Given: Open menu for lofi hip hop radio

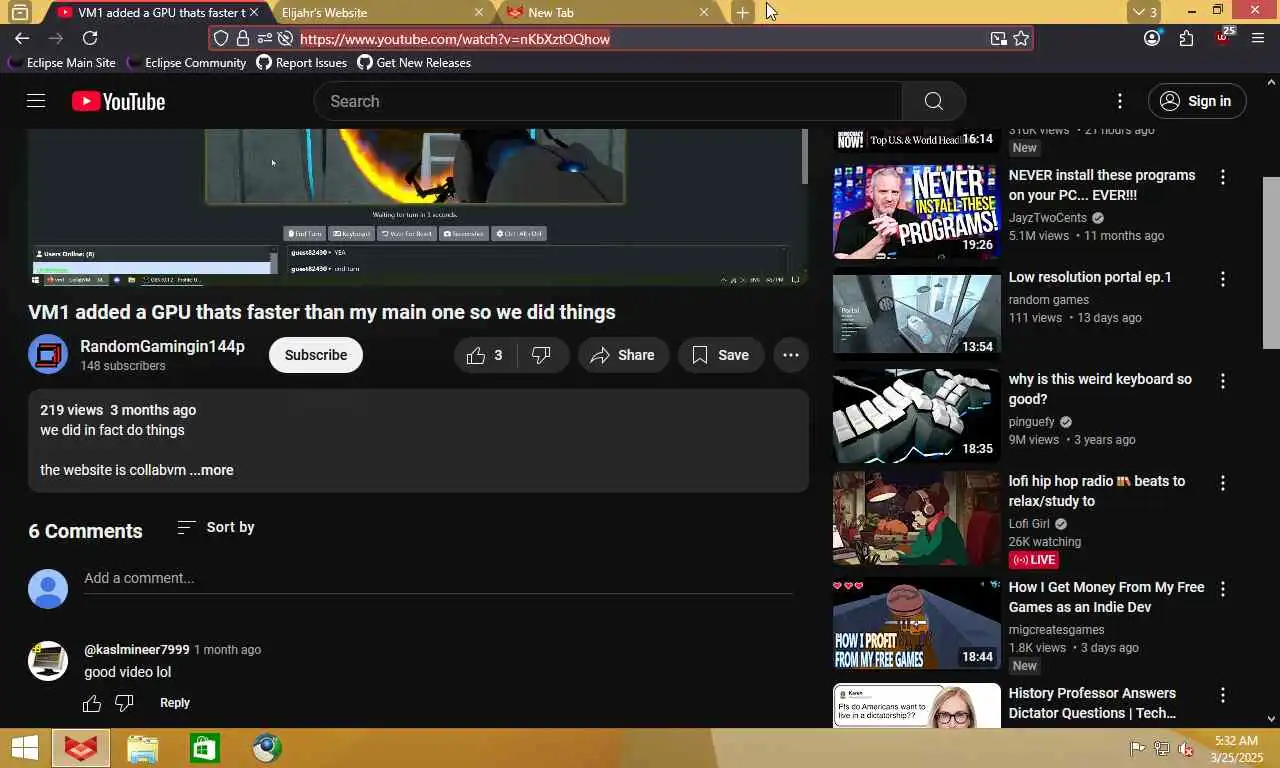Looking at the screenshot, I should (x=1222, y=483).
